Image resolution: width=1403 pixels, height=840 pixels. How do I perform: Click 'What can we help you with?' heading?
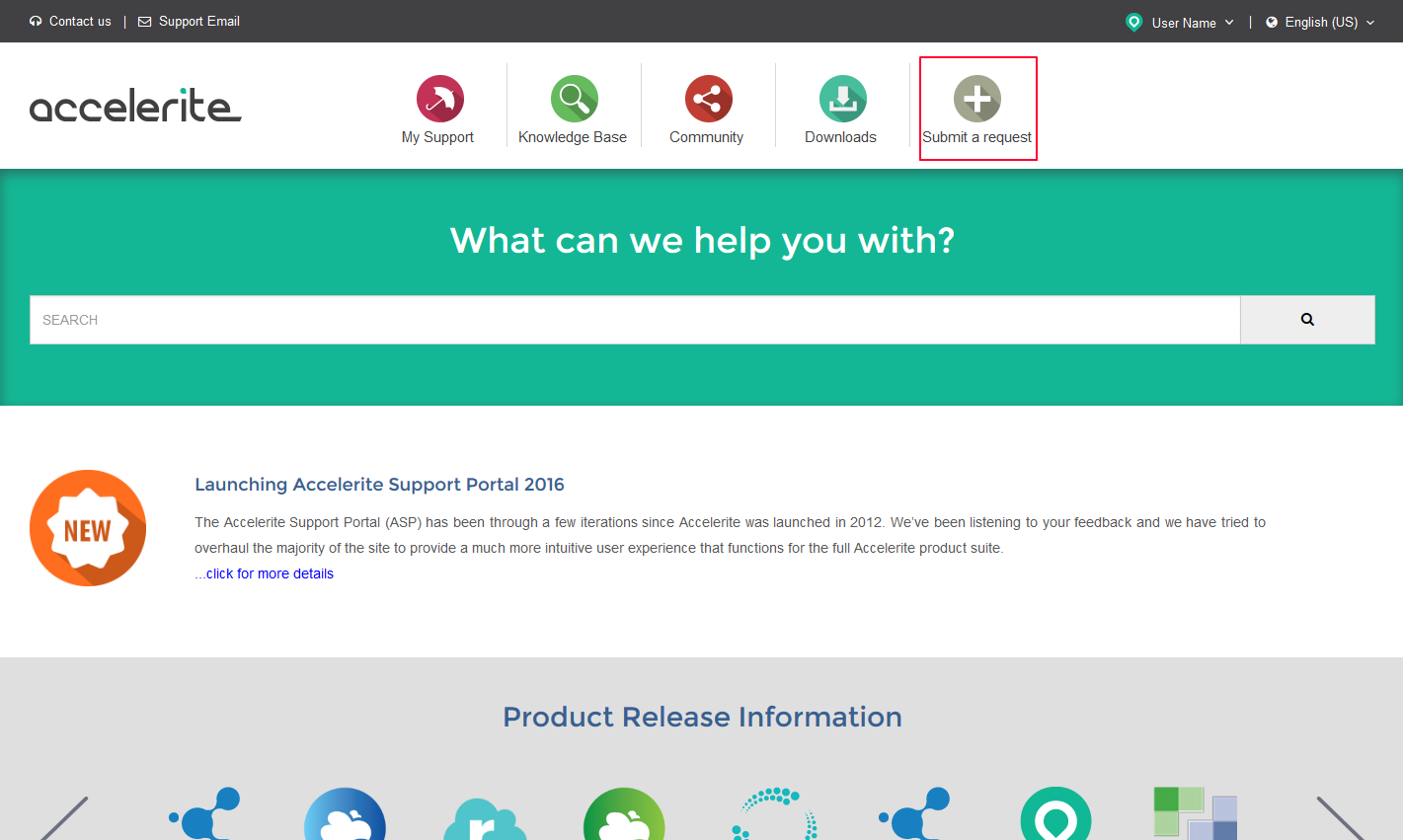tap(702, 240)
